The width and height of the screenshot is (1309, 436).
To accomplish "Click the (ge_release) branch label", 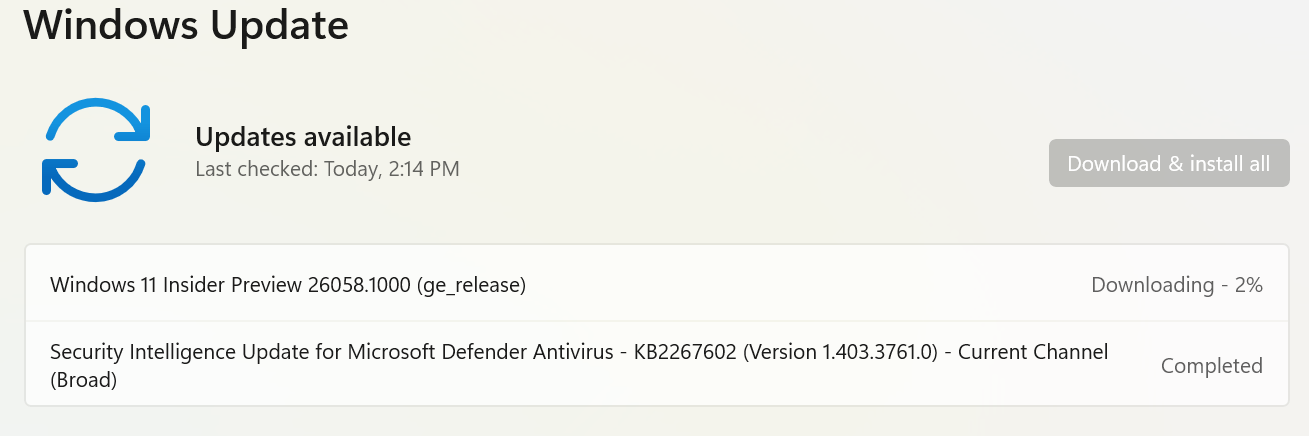I will [471, 285].
